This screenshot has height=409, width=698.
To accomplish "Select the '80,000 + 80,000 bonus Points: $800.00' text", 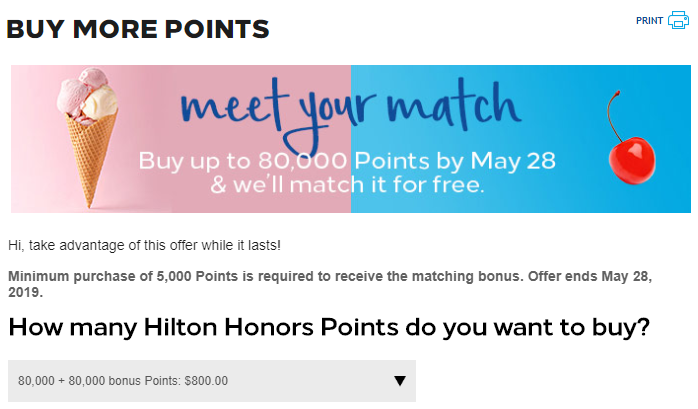I will click(123, 381).
